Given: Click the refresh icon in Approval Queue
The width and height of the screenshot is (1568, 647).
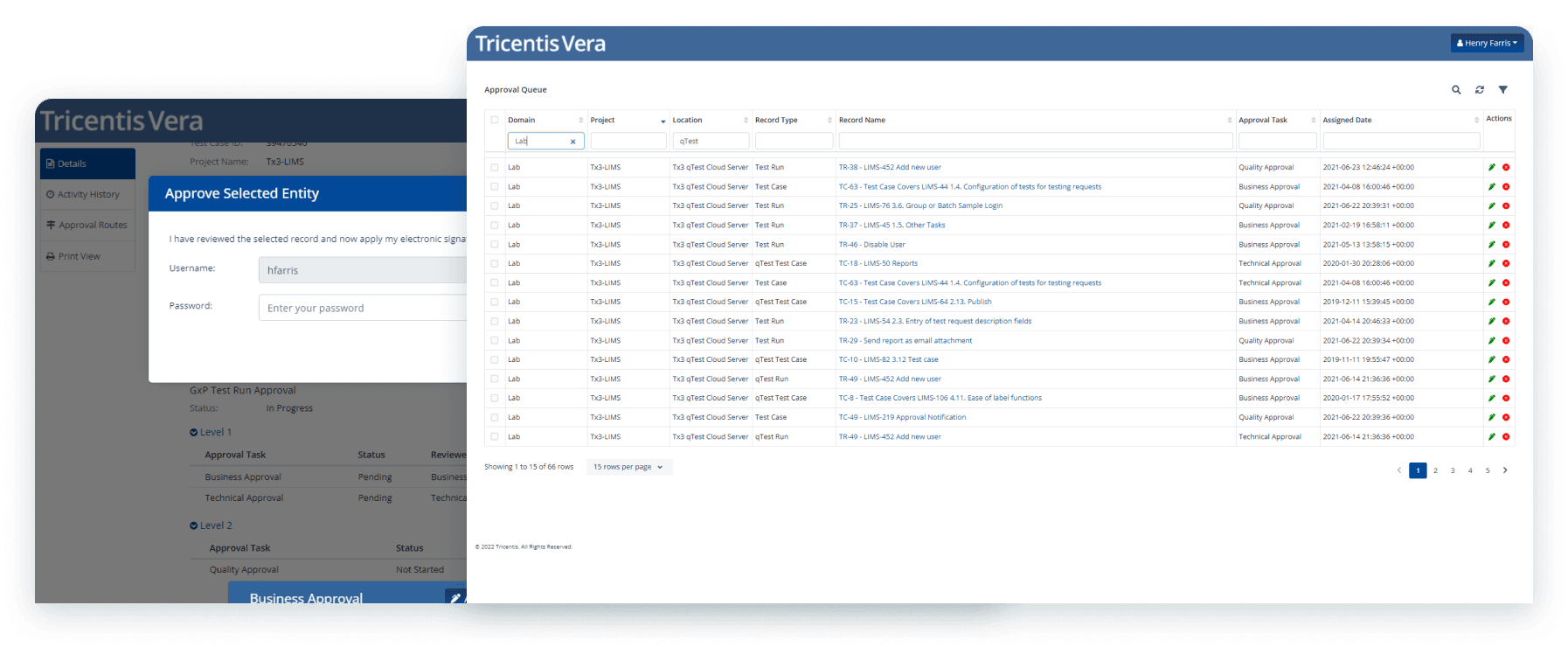Looking at the screenshot, I should coord(1480,90).
